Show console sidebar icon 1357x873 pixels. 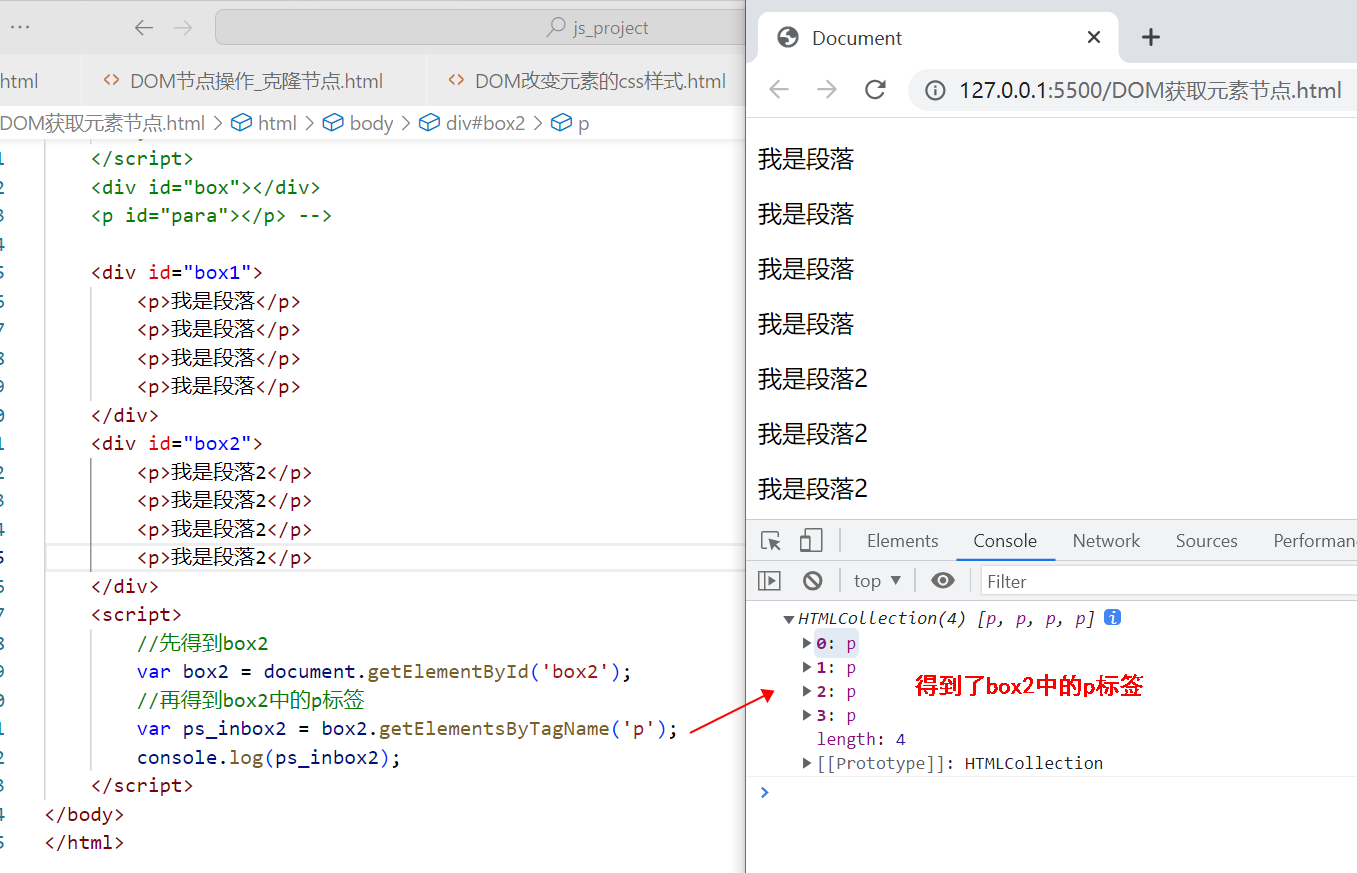[x=769, y=581]
